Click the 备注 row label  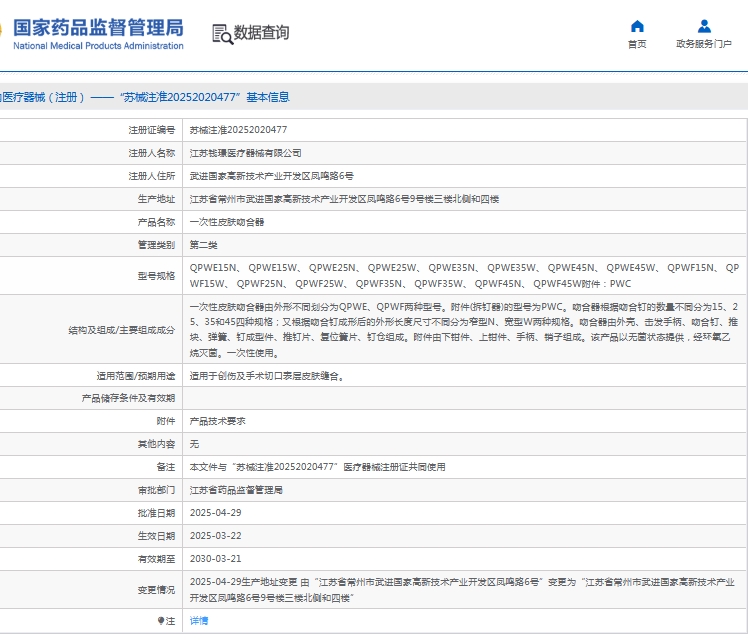coord(166,467)
